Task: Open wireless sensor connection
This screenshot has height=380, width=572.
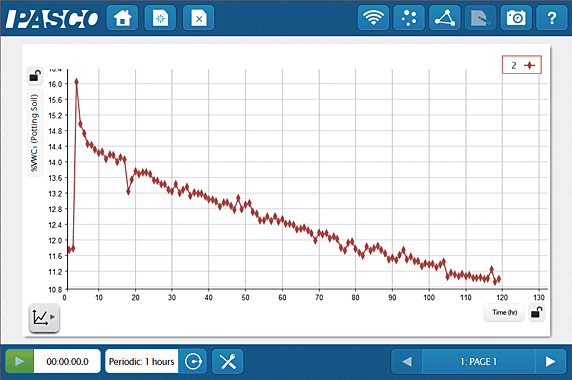Action: pyautogui.click(x=373, y=18)
